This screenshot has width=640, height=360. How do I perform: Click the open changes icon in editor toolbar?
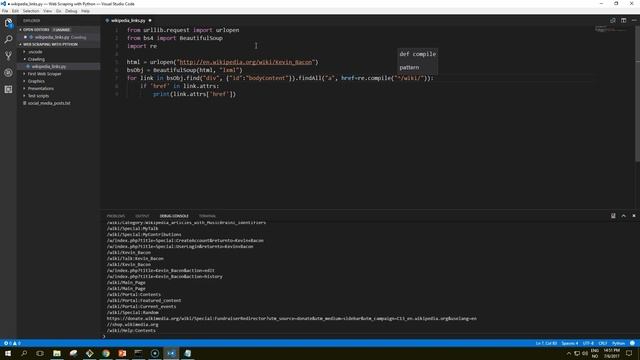[613, 20]
